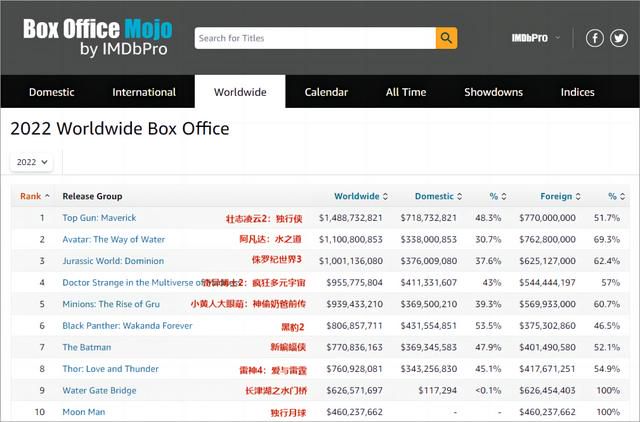Viewport: 640px width, 422px height.
Task: Click domestic gross $117,294
Action: pyautogui.click(x=438, y=391)
